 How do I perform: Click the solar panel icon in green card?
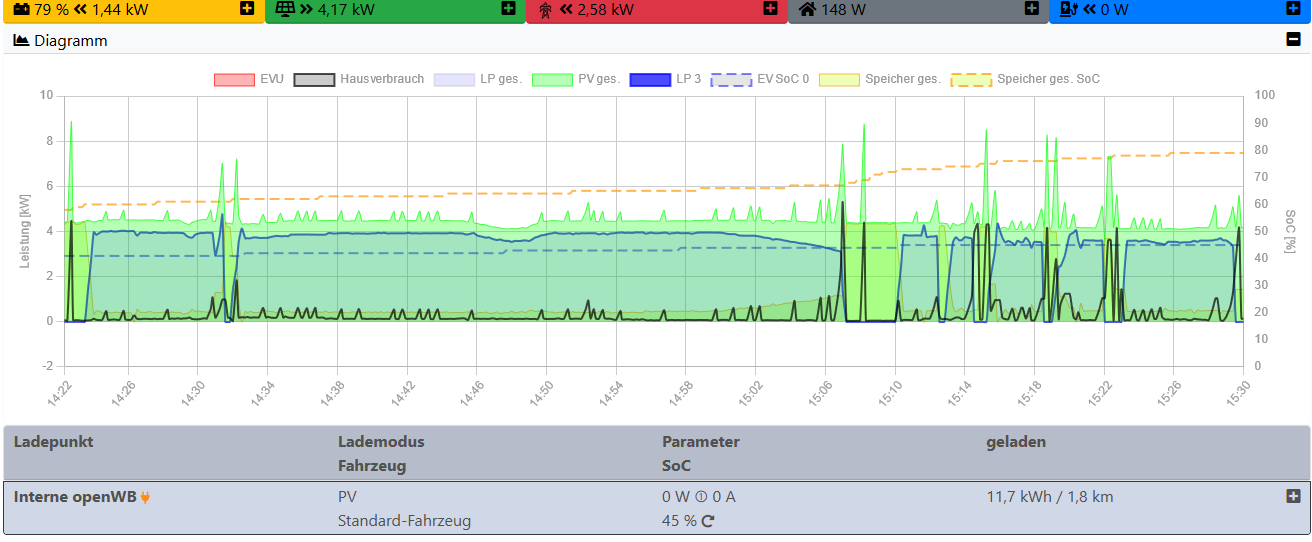coord(285,10)
